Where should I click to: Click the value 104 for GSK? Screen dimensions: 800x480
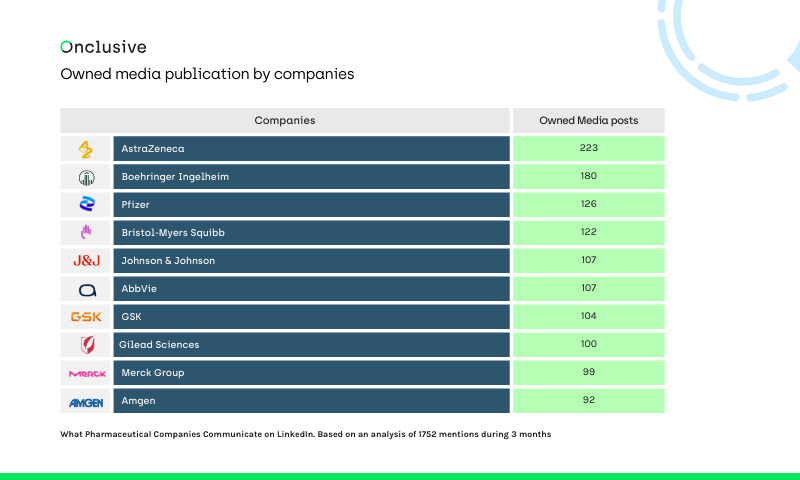589,316
